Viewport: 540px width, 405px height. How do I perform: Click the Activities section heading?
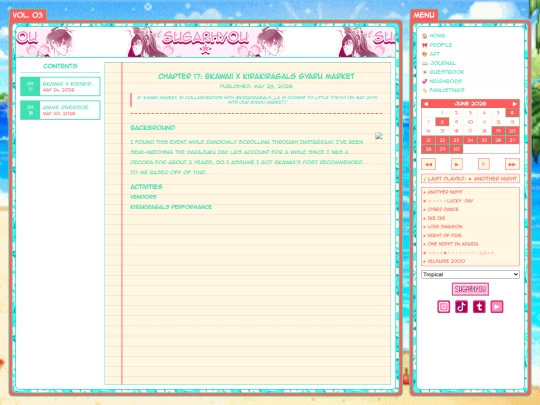click(146, 187)
